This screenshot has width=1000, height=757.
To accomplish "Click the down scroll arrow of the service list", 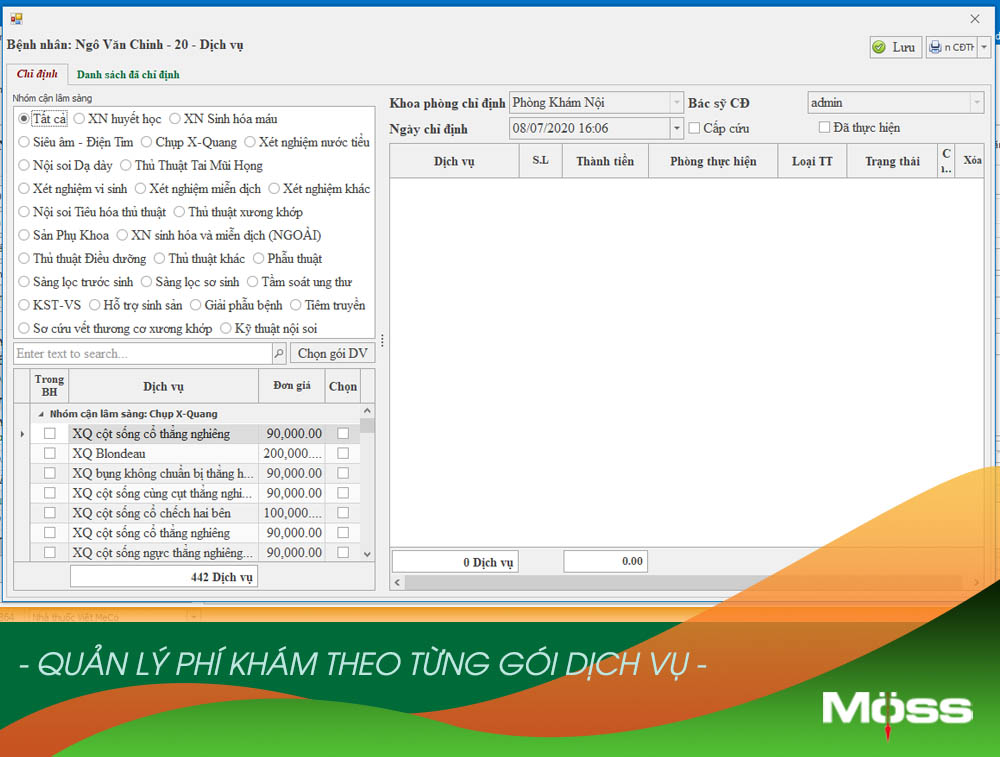I will (366, 552).
